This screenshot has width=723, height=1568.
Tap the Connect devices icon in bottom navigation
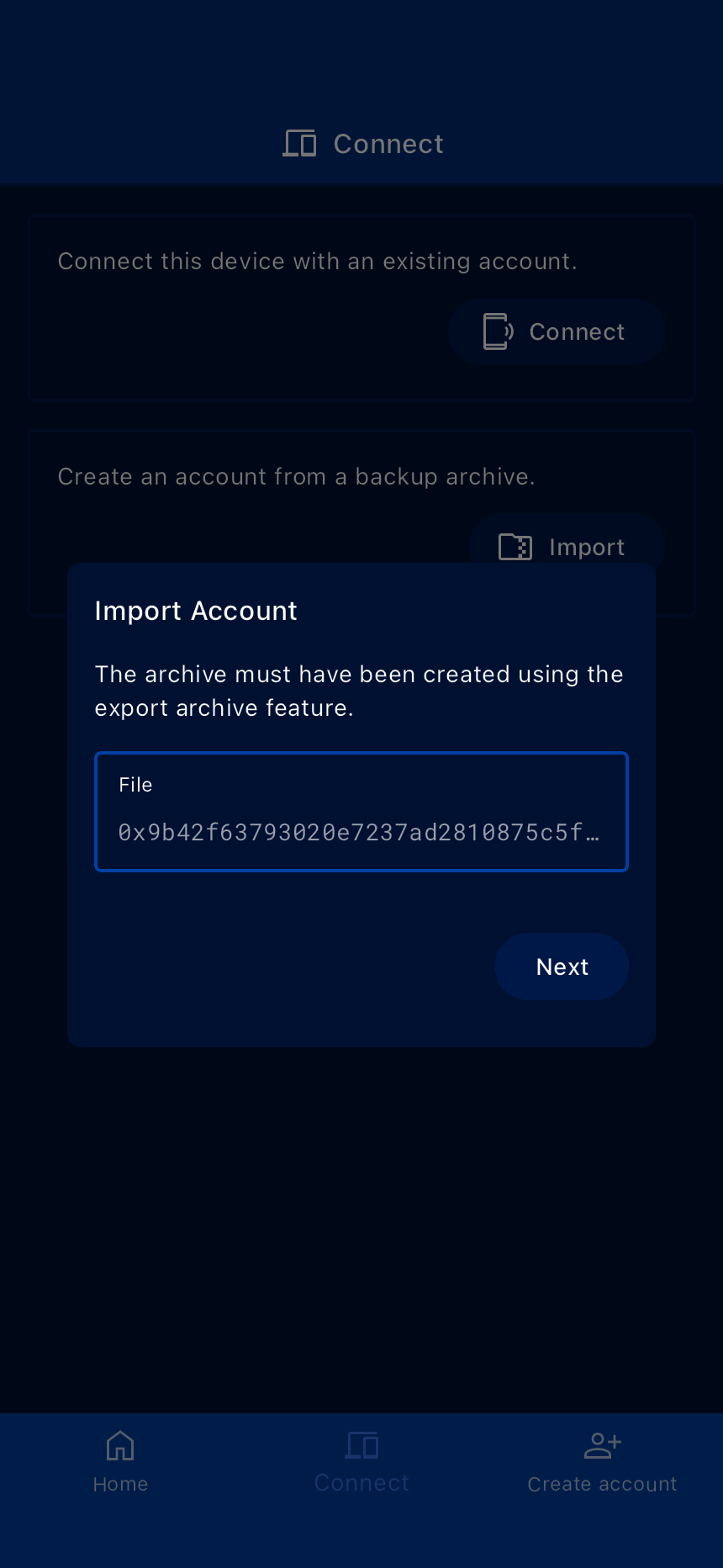tap(361, 1446)
